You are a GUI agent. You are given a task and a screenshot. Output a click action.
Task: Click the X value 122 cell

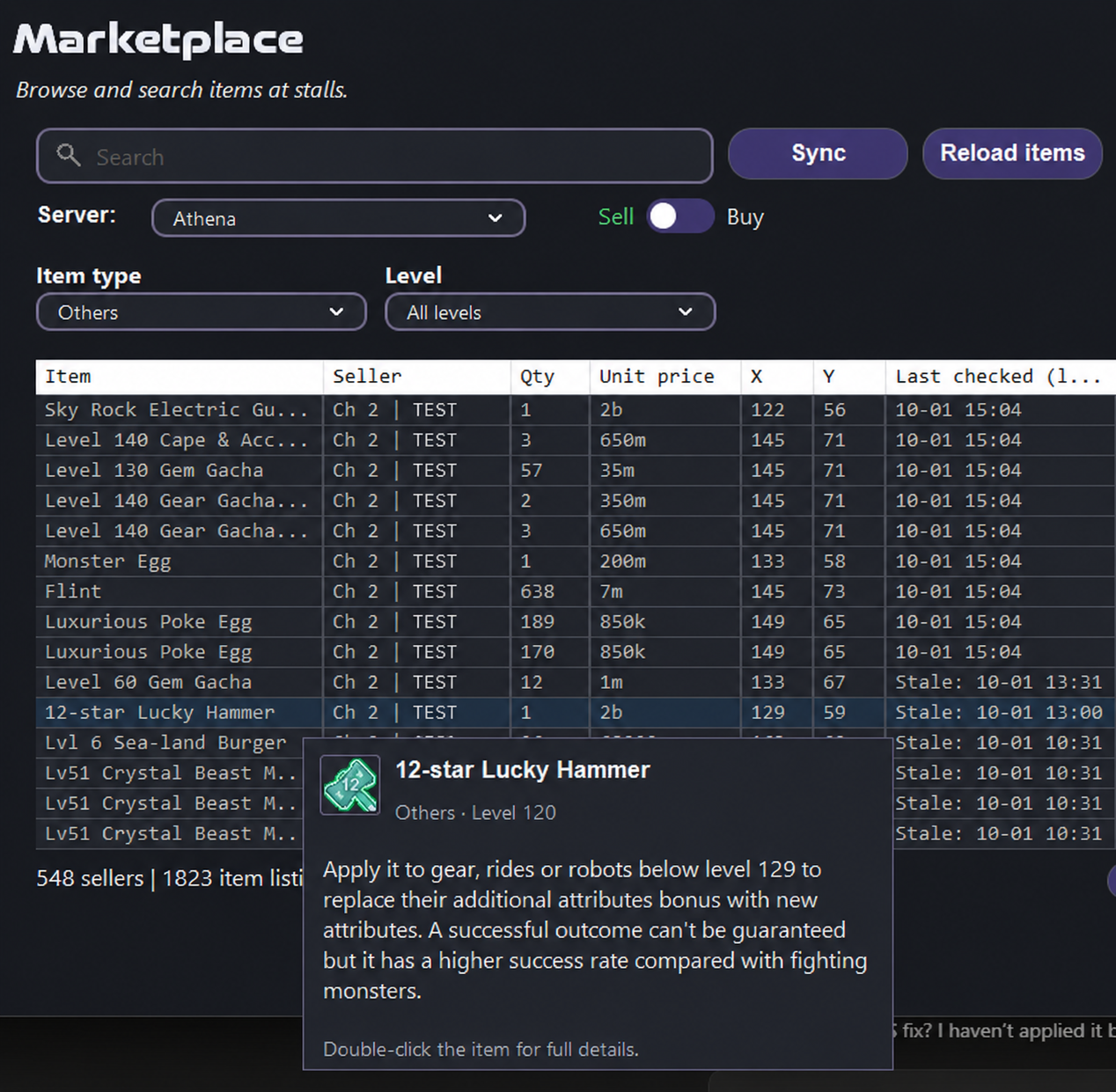(x=777, y=410)
